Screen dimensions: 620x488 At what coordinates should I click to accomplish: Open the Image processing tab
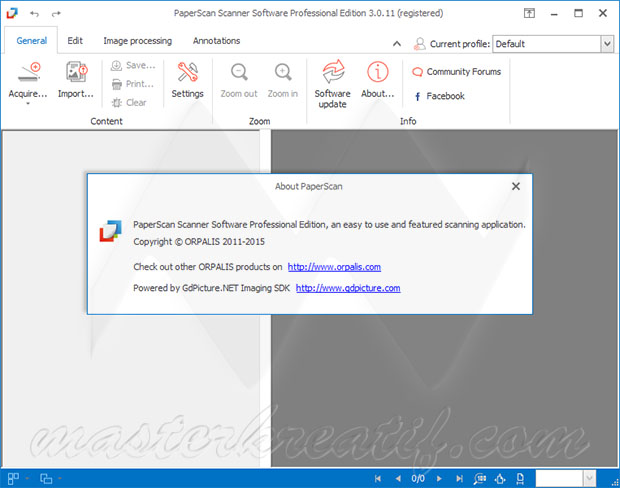pyautogui.click(x=138, y=41)
